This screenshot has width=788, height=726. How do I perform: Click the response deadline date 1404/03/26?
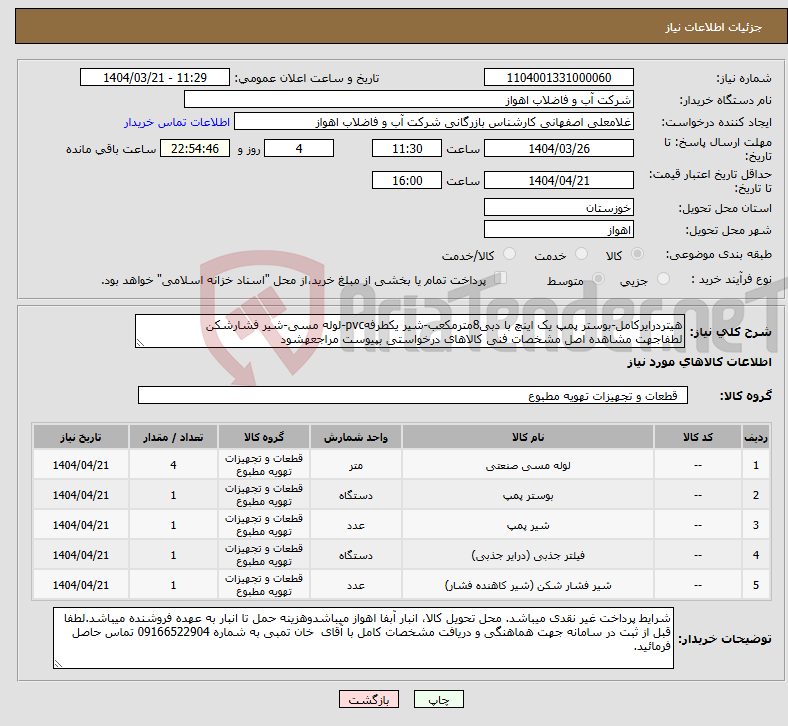pos(558,149)
